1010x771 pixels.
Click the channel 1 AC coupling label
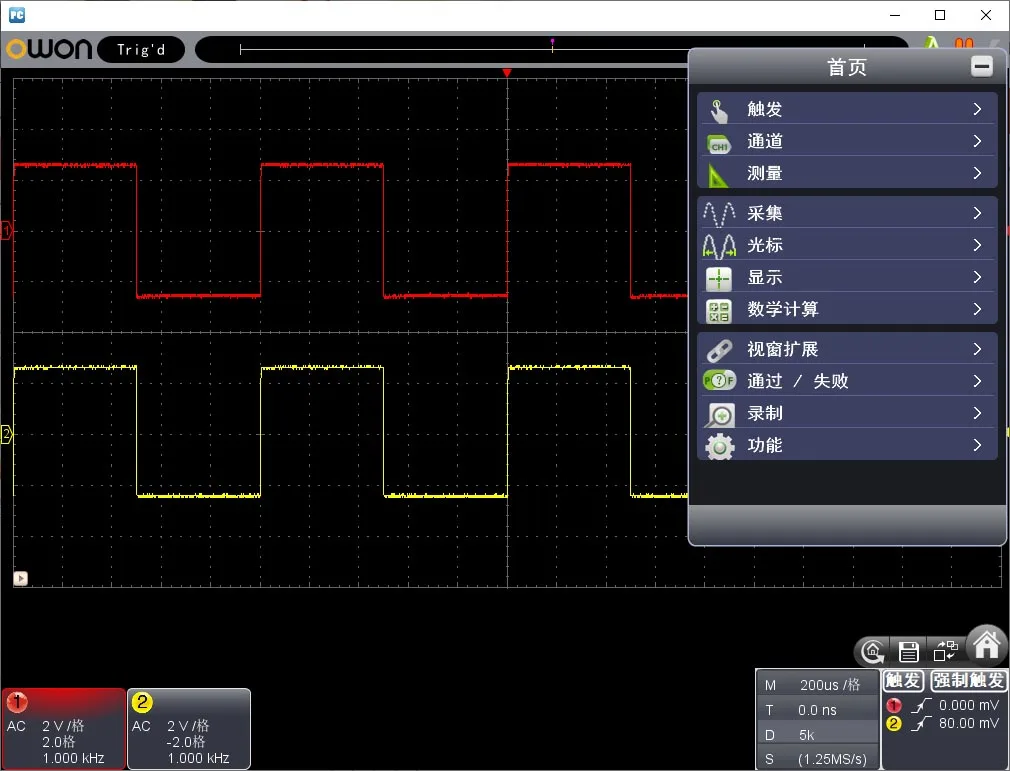tap(16, 726)
